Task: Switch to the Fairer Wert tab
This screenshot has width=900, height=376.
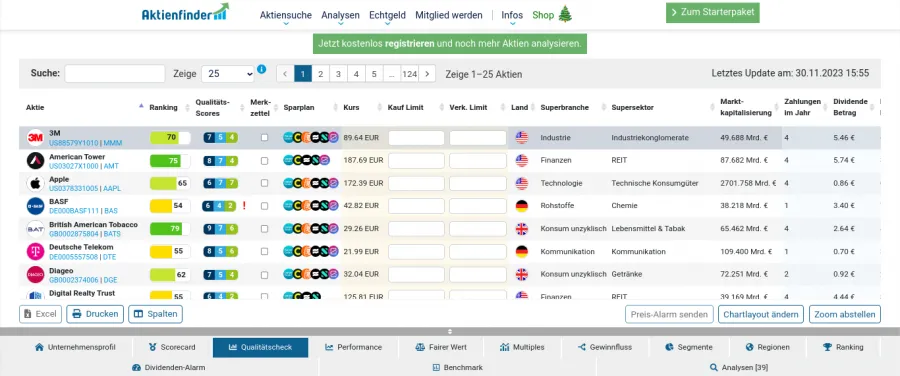Action: pyautogui.click(x=440, y=347)
